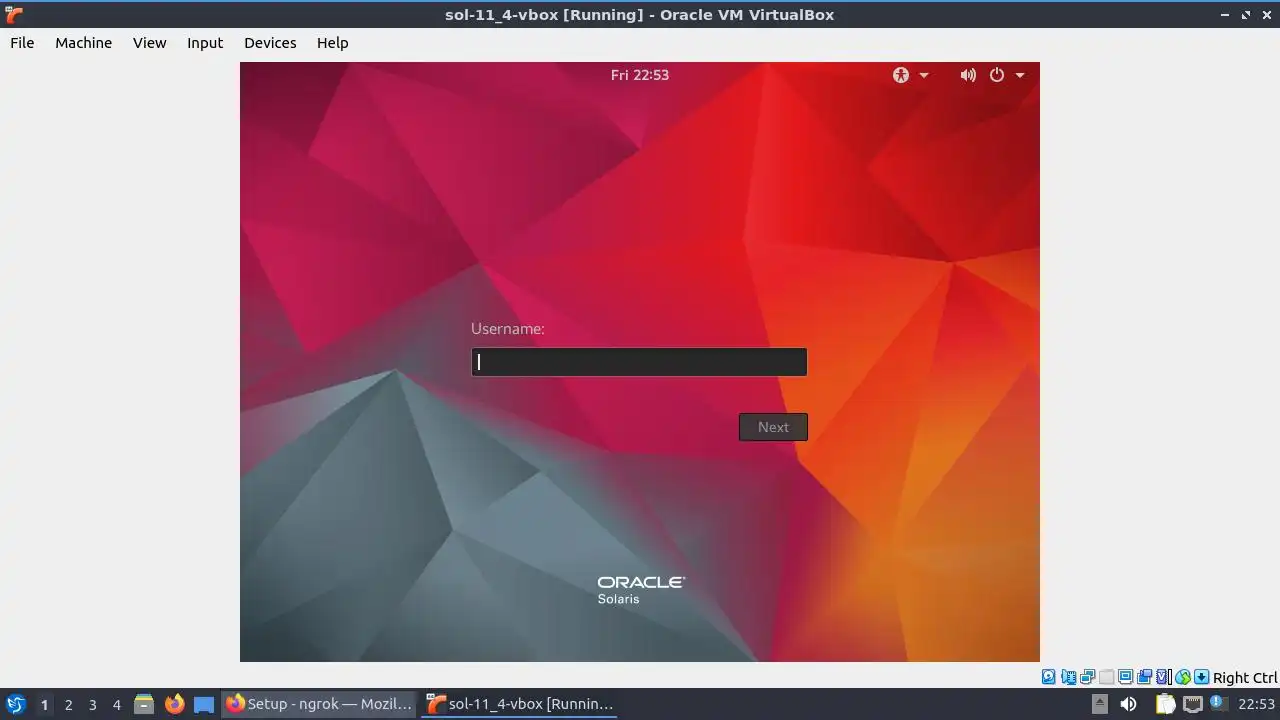
Task: Launch Firefox from the taskbar launcher
Action: pyautogui.click(x=174, y=704)
